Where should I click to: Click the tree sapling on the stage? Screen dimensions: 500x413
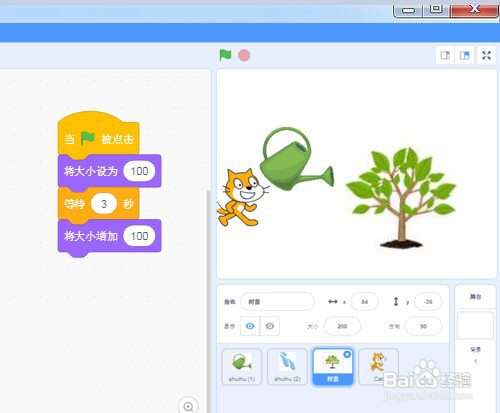pos(401,198)
